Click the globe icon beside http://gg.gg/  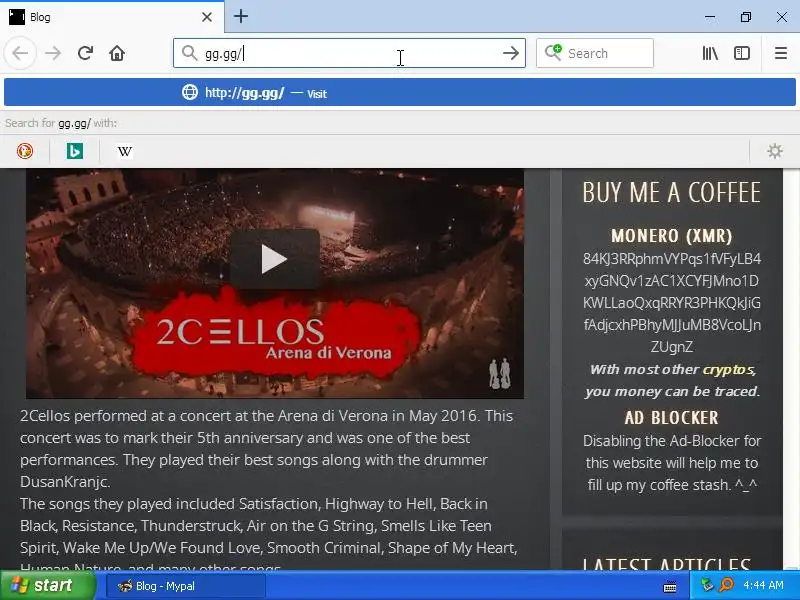[x=190, y=92]
